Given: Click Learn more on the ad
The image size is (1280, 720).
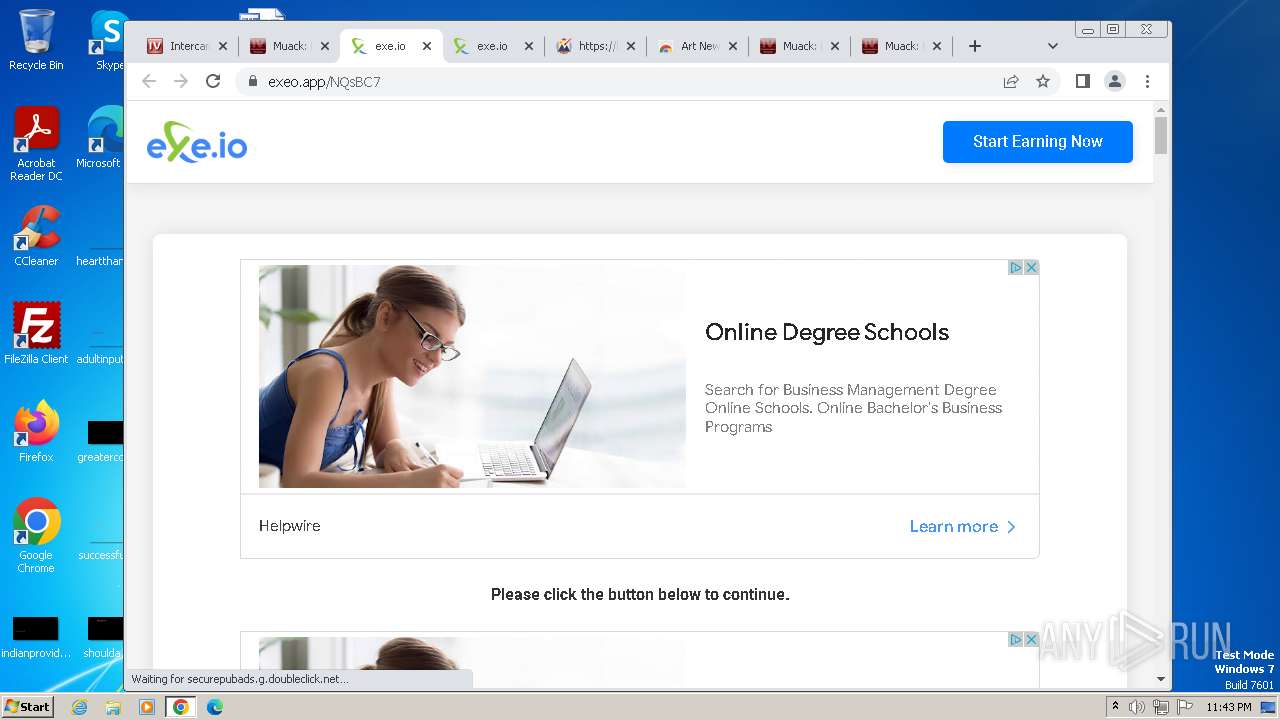Looking at the screenshot, I should coord(962,527).
